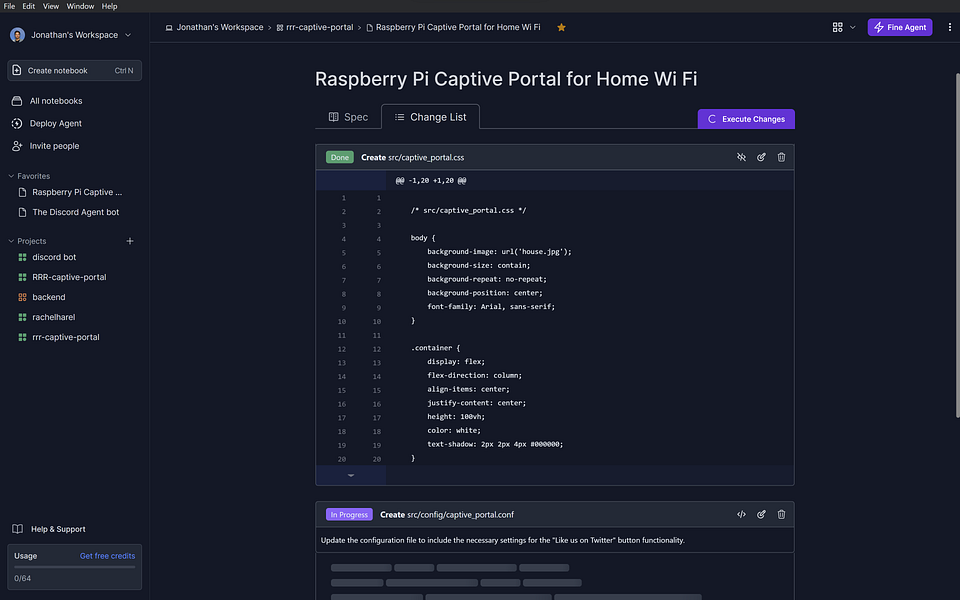Collapse the Favorites section
Image resolution: width=960 pixels, height=600 pixels.
(11, 176)
